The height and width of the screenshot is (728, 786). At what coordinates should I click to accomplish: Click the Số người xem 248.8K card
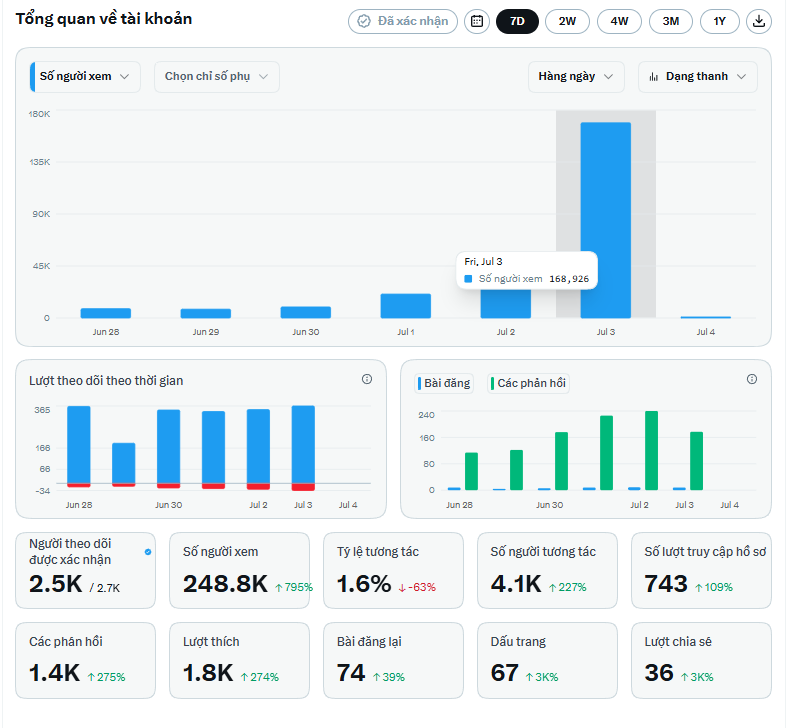[240, 571]
